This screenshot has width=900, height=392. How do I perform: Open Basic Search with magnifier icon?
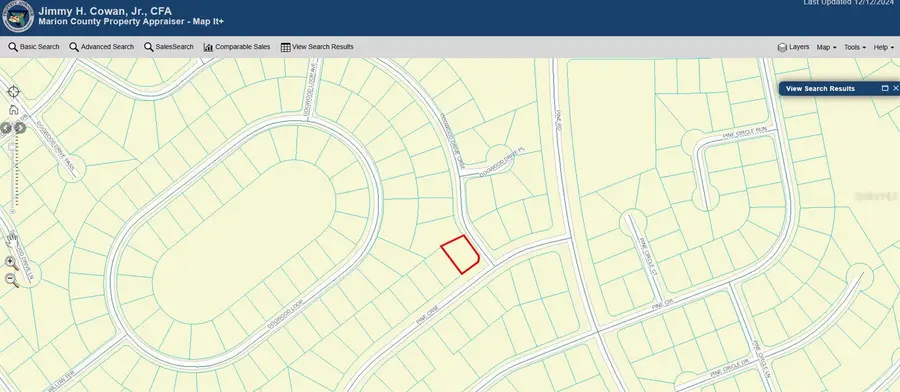tap(34, 47)
